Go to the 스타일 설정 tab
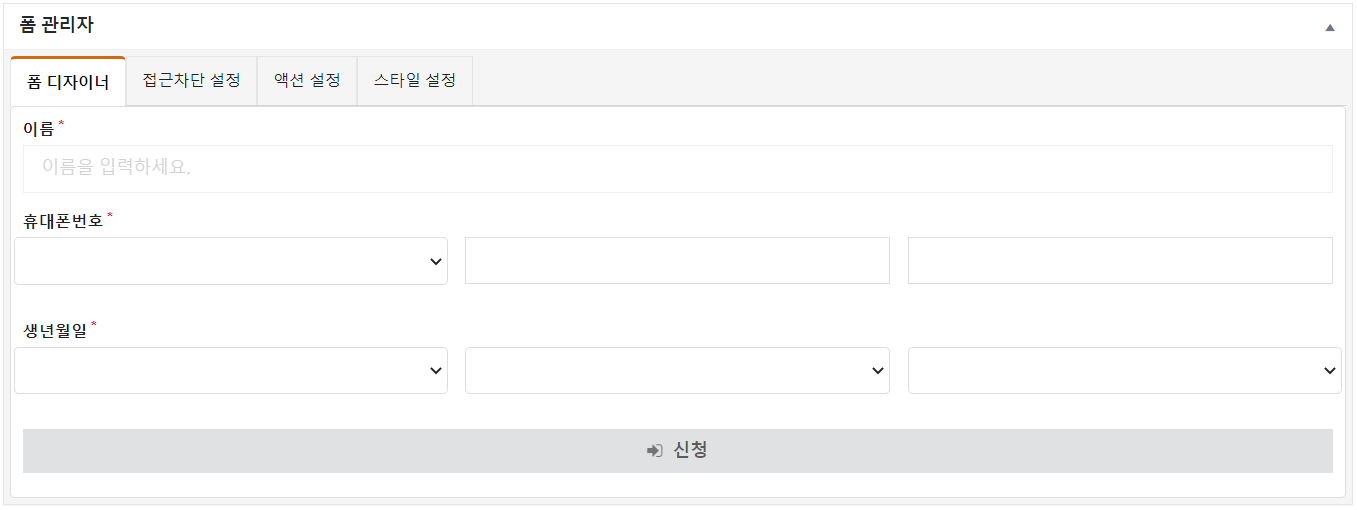Screen dimensions: 1357x510 tap(415, 81)
